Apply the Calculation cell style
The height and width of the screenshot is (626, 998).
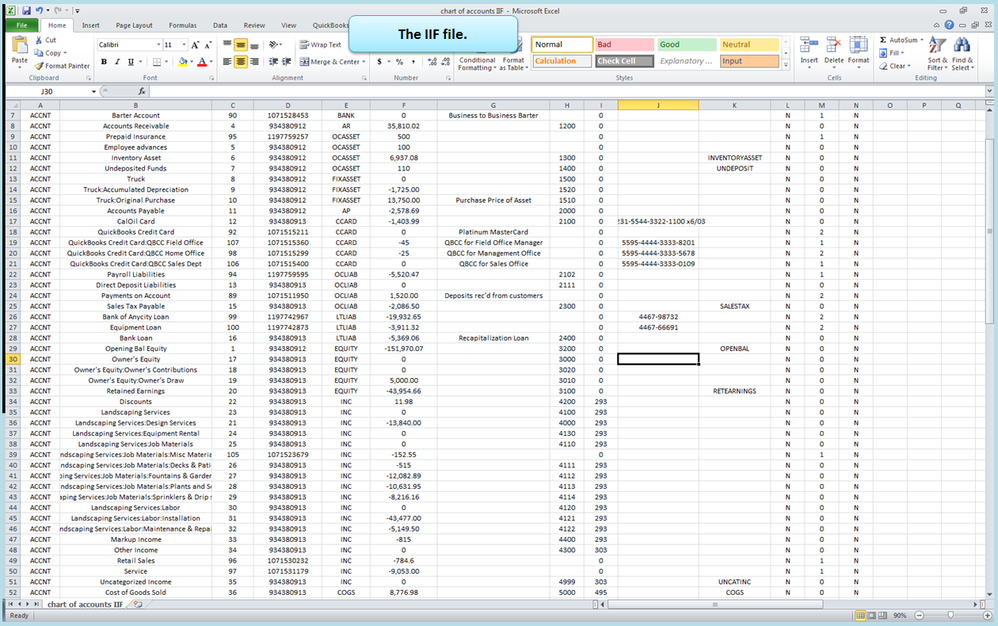click(562, 61)
